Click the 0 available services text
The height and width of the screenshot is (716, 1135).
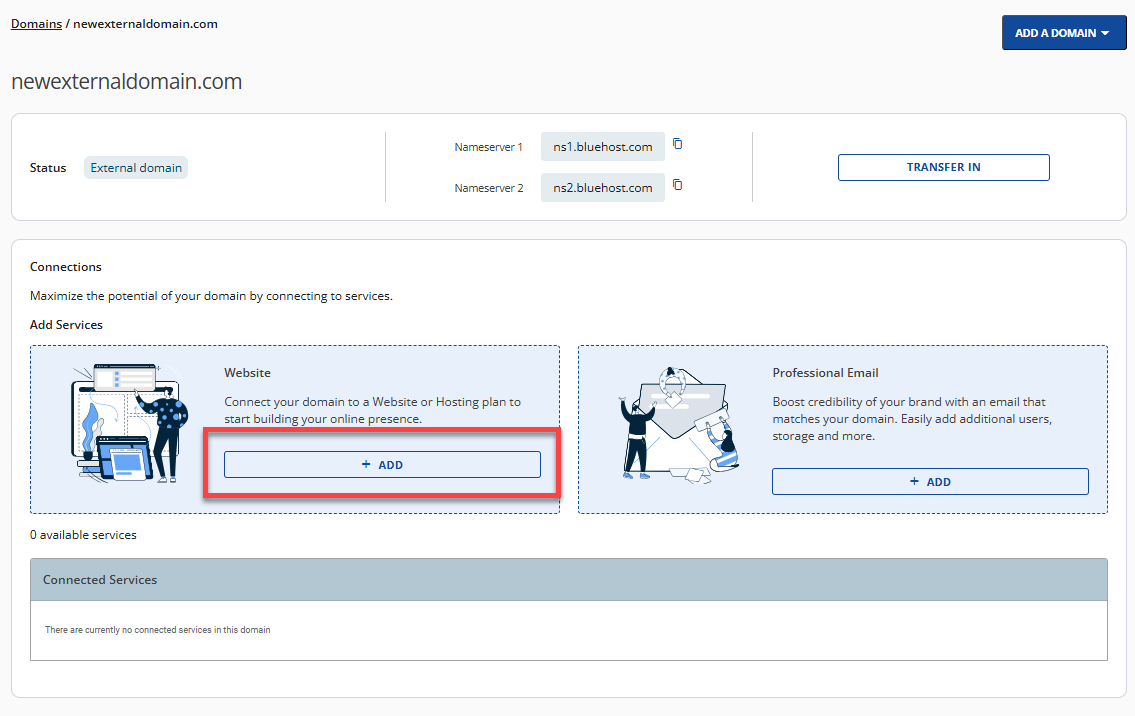click(x=83, y=535)
